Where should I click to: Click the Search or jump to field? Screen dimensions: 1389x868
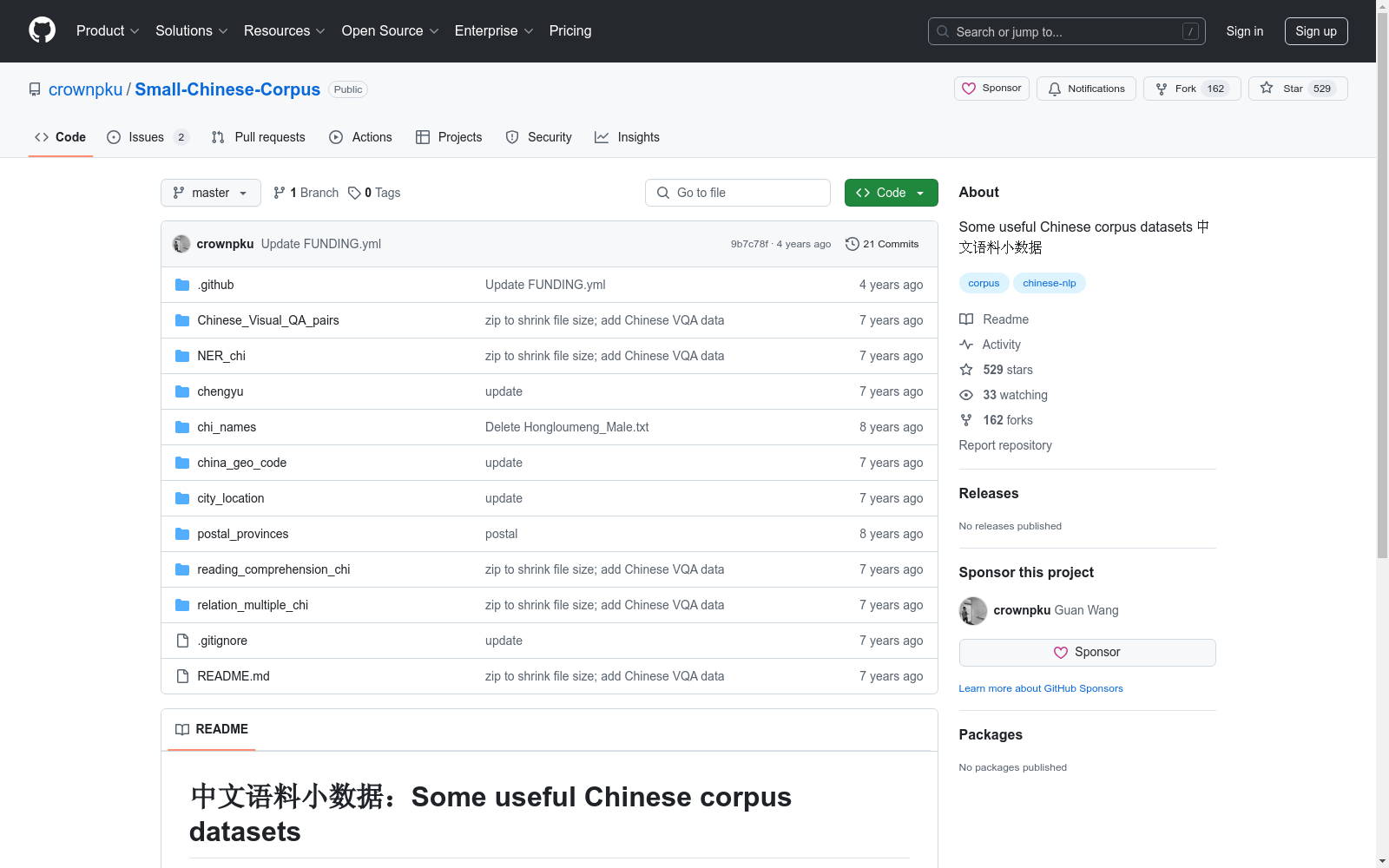click(1067, 31)
